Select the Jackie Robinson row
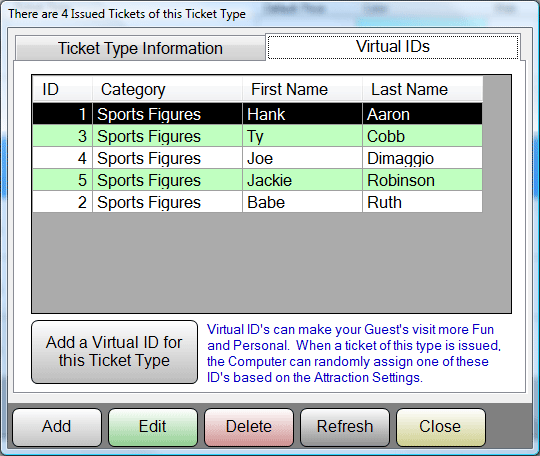The image size is (540, 456). click(258, 180)
